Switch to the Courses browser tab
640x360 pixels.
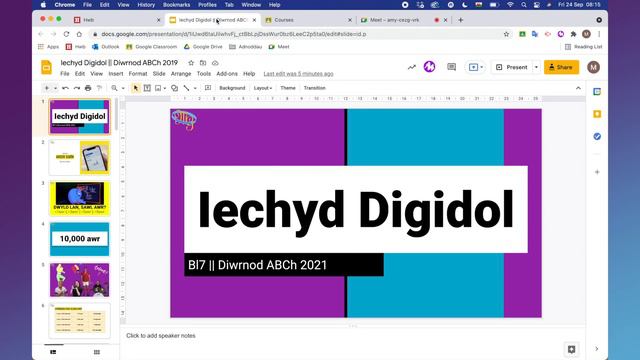pyautogui.click(x=308, y=20)
